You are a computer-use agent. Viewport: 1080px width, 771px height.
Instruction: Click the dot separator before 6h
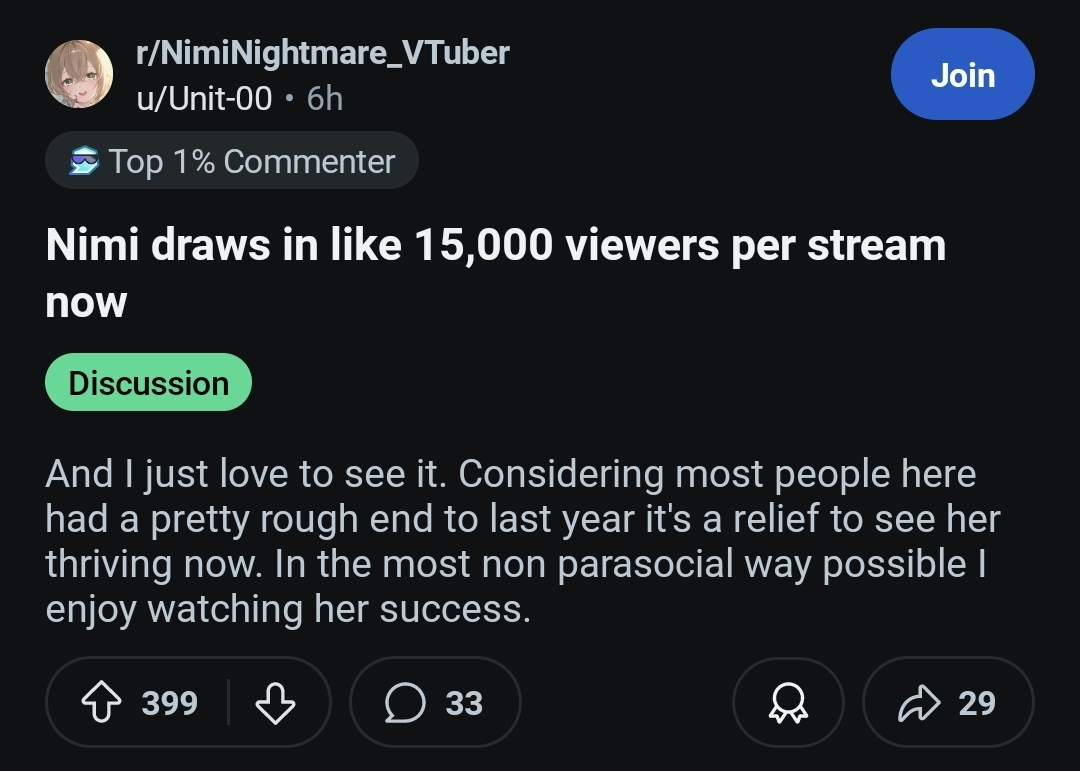click(289, 99)
